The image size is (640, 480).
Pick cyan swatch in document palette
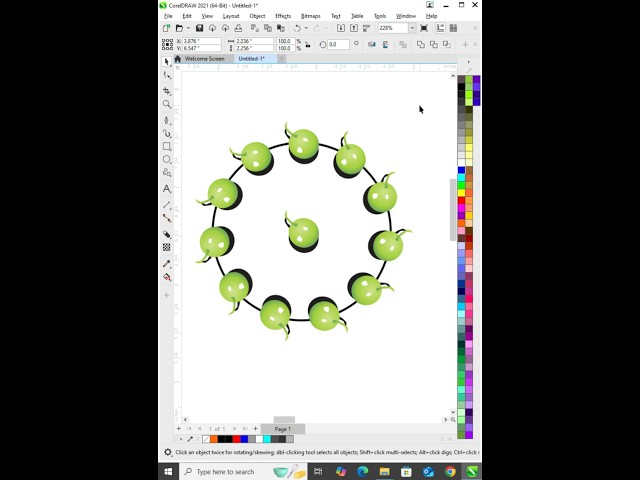tap(267, 439)
